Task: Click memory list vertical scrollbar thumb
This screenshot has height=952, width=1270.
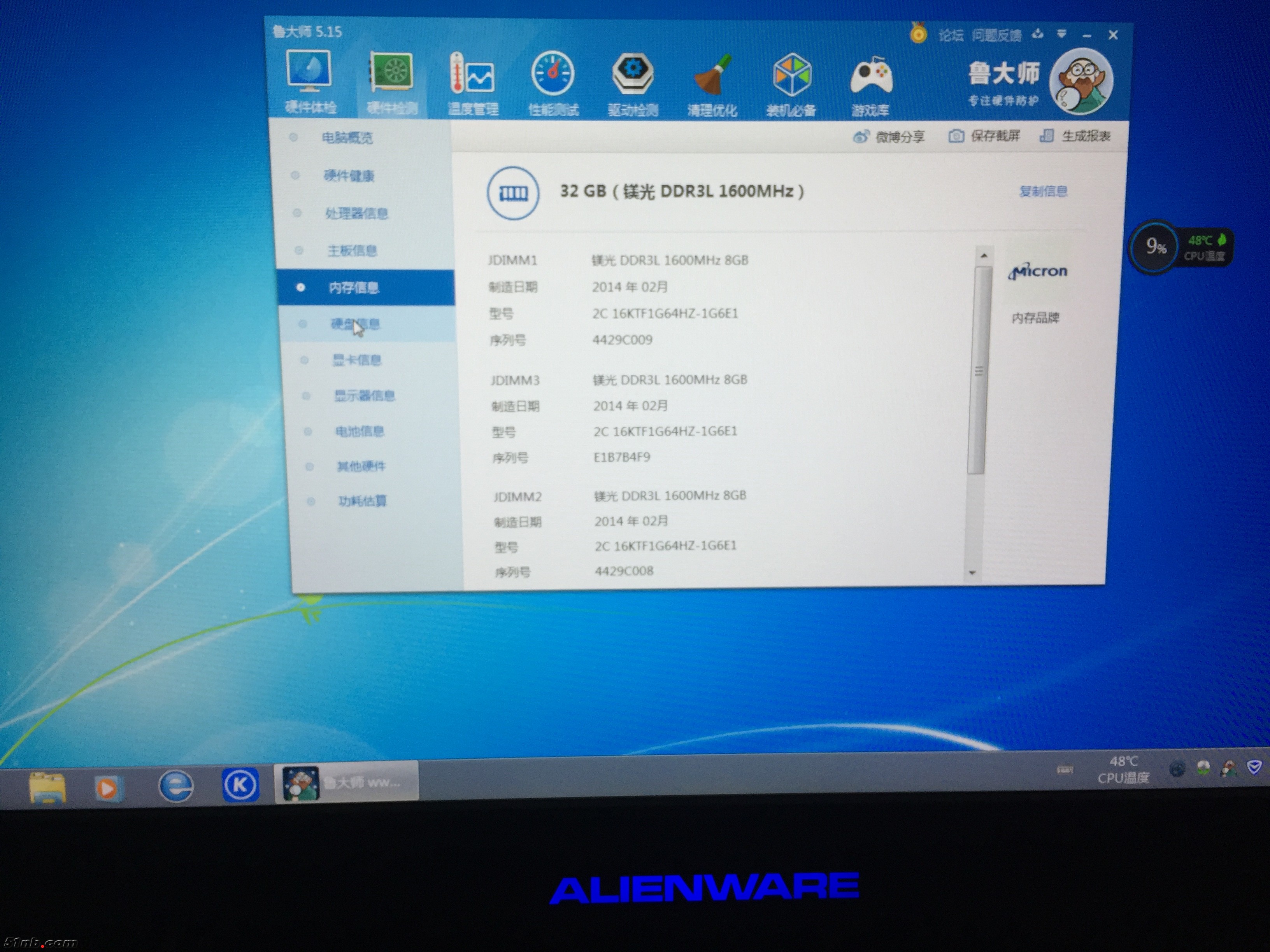Action: 978,370
